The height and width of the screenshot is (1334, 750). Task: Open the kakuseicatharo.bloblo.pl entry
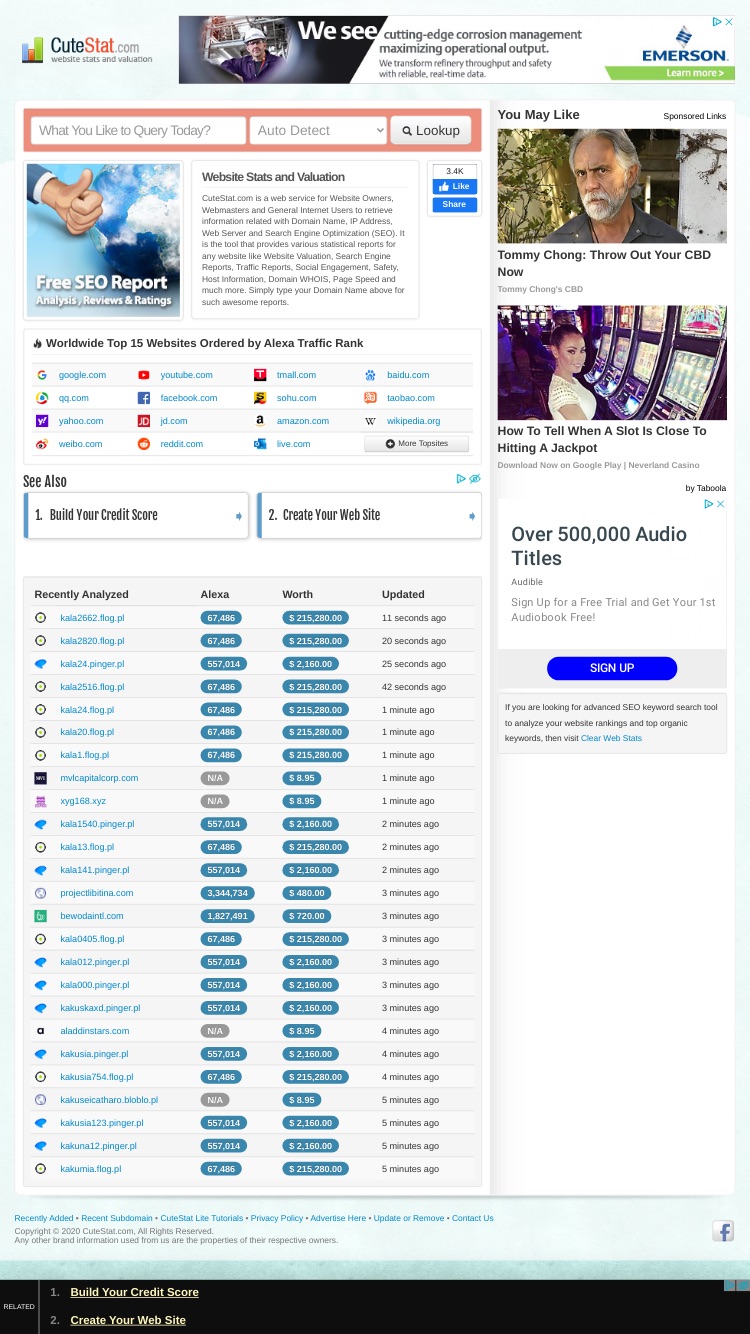tap(109, 1100)
